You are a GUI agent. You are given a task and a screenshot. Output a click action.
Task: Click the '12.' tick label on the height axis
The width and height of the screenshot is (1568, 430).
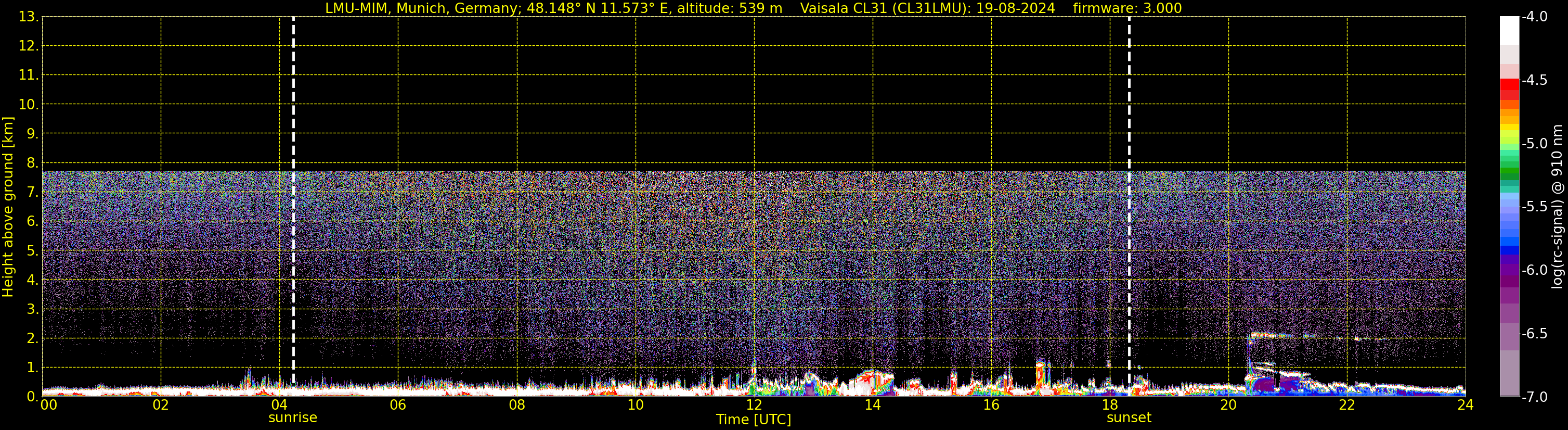[29, 46]
